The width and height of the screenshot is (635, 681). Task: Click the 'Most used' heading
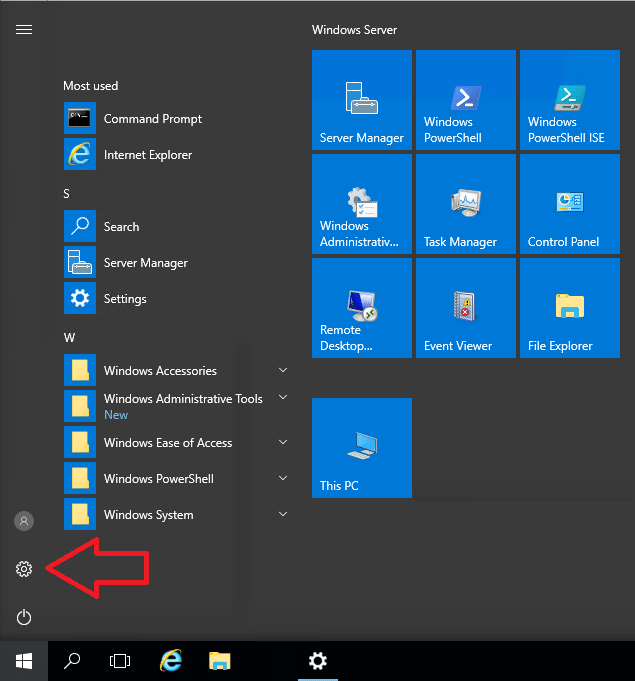90,86
